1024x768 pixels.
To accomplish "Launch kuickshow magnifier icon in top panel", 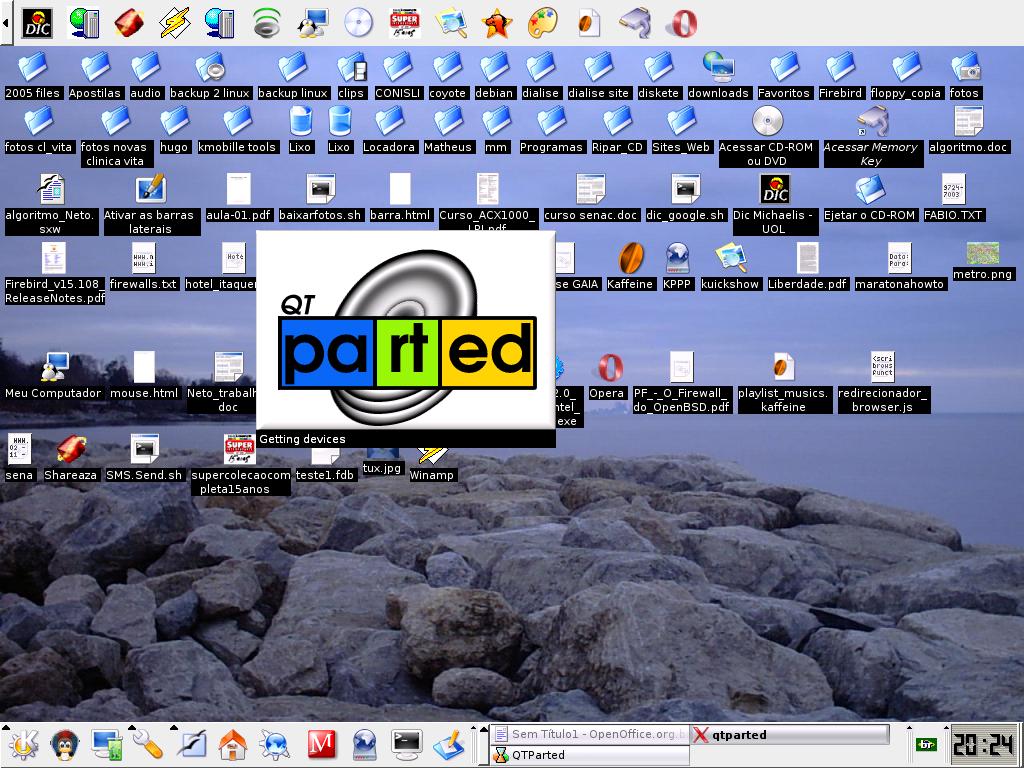I will pos(451,23).
